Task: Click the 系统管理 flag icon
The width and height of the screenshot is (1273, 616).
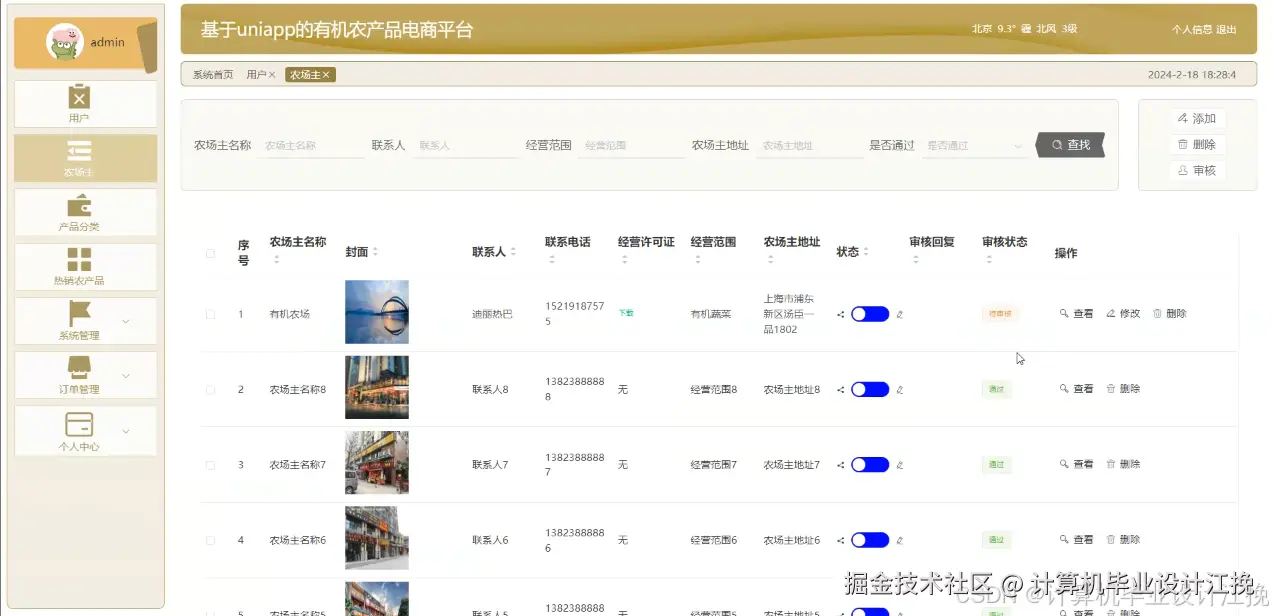Action: point(79,314)
